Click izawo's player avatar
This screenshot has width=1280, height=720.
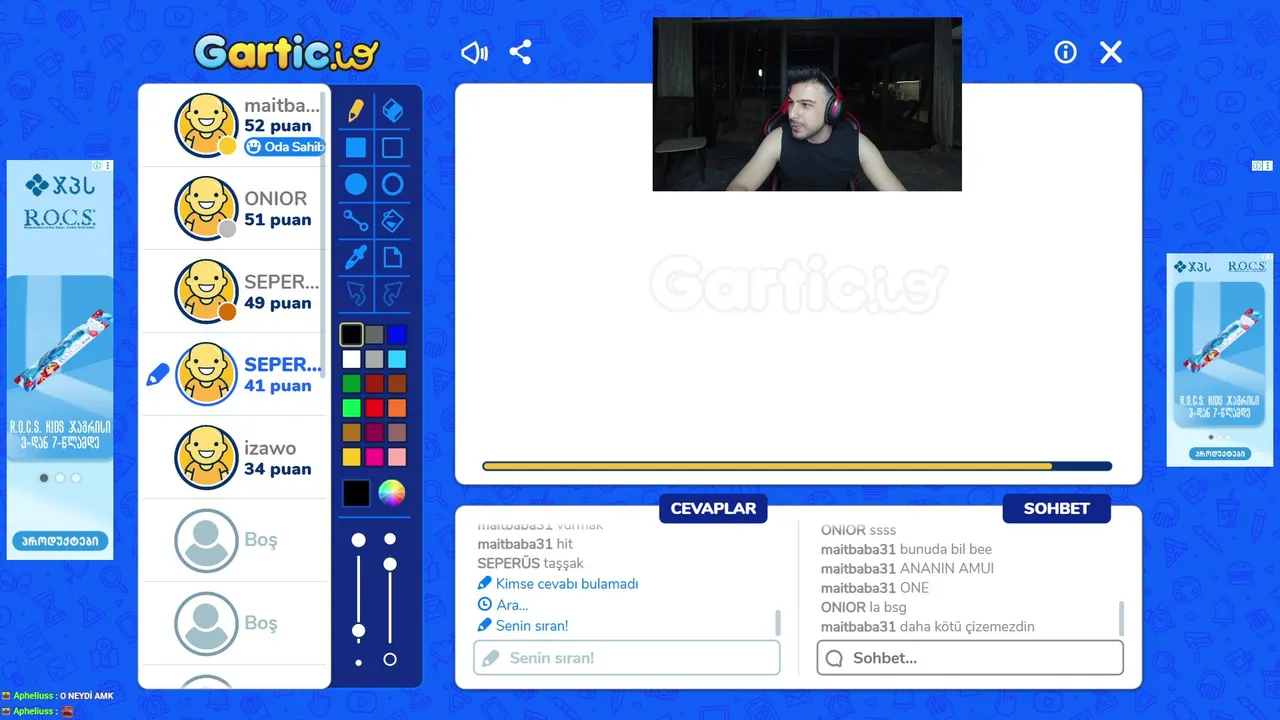click(206, 458)
